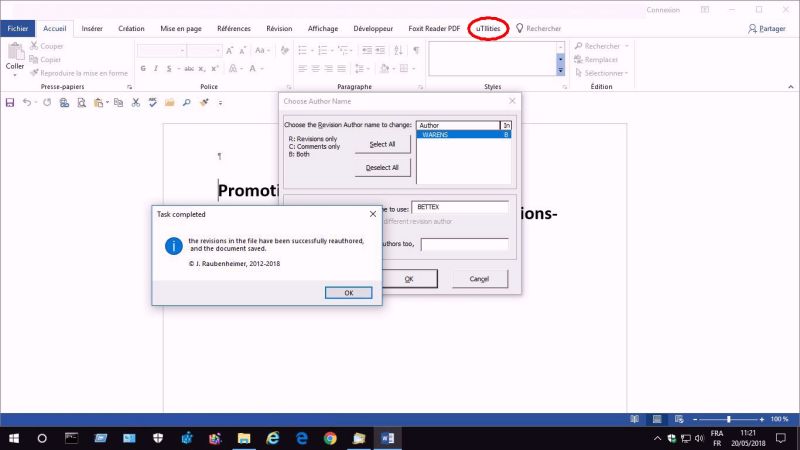
Task: Open the font name combo box
Action: (161, 50)
